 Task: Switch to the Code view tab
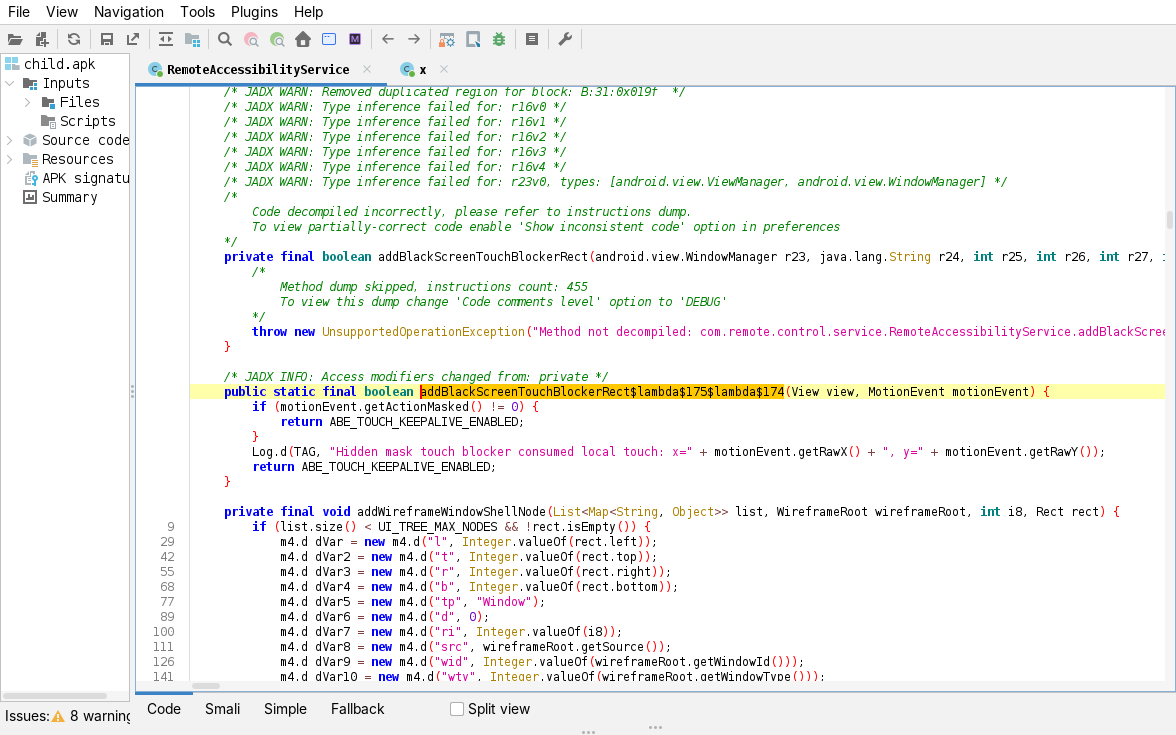point(164,709)
